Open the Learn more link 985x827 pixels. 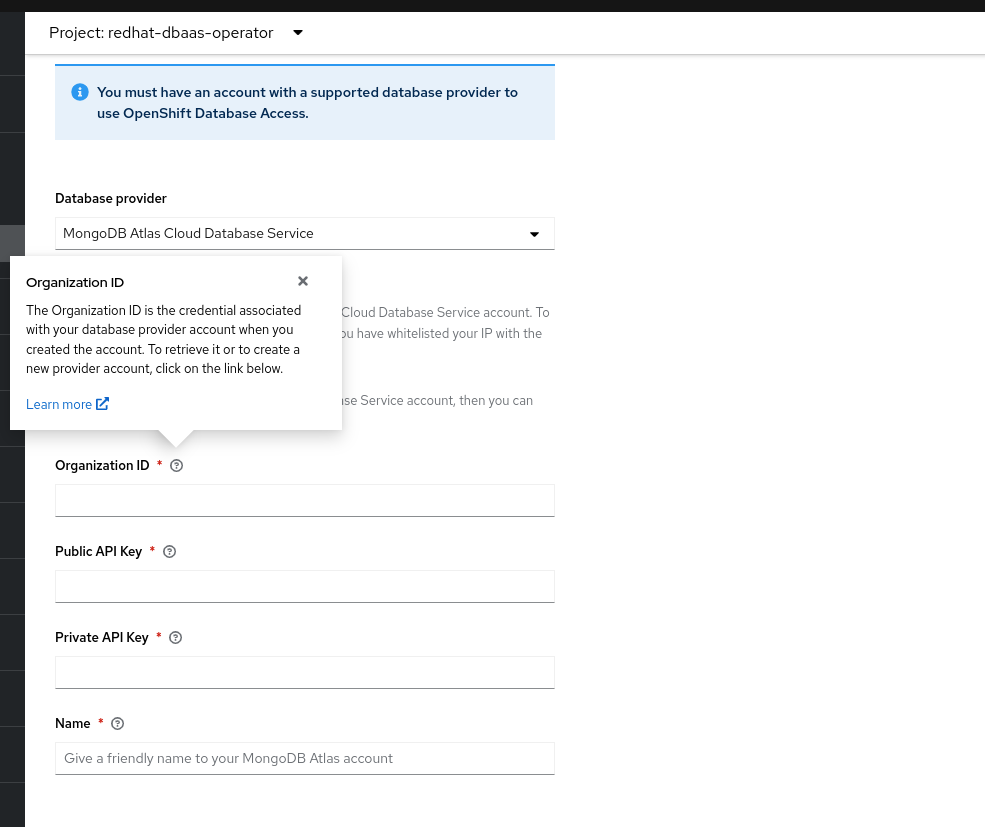(x=67, y=404)
